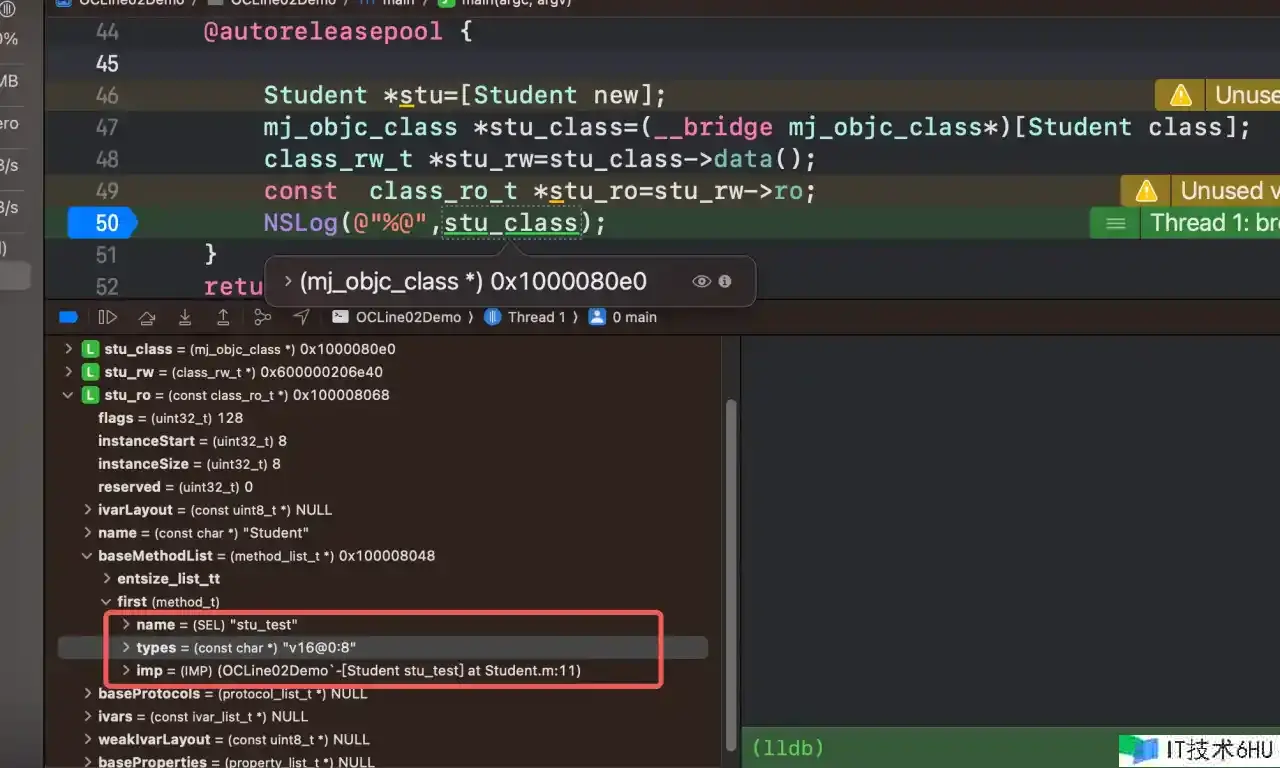Click the Step Out debug icon
1280x768 pixels.
pos(223,317)
